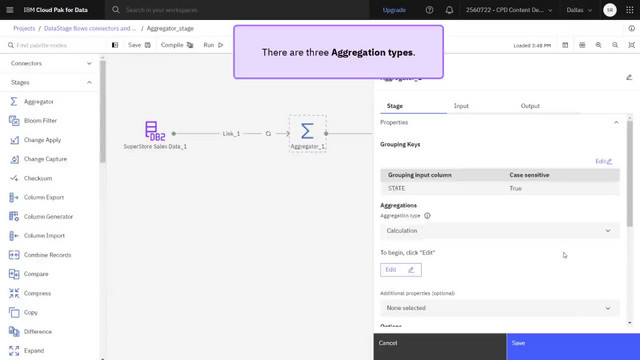Click Edit link for Grouping Keys

604,161
